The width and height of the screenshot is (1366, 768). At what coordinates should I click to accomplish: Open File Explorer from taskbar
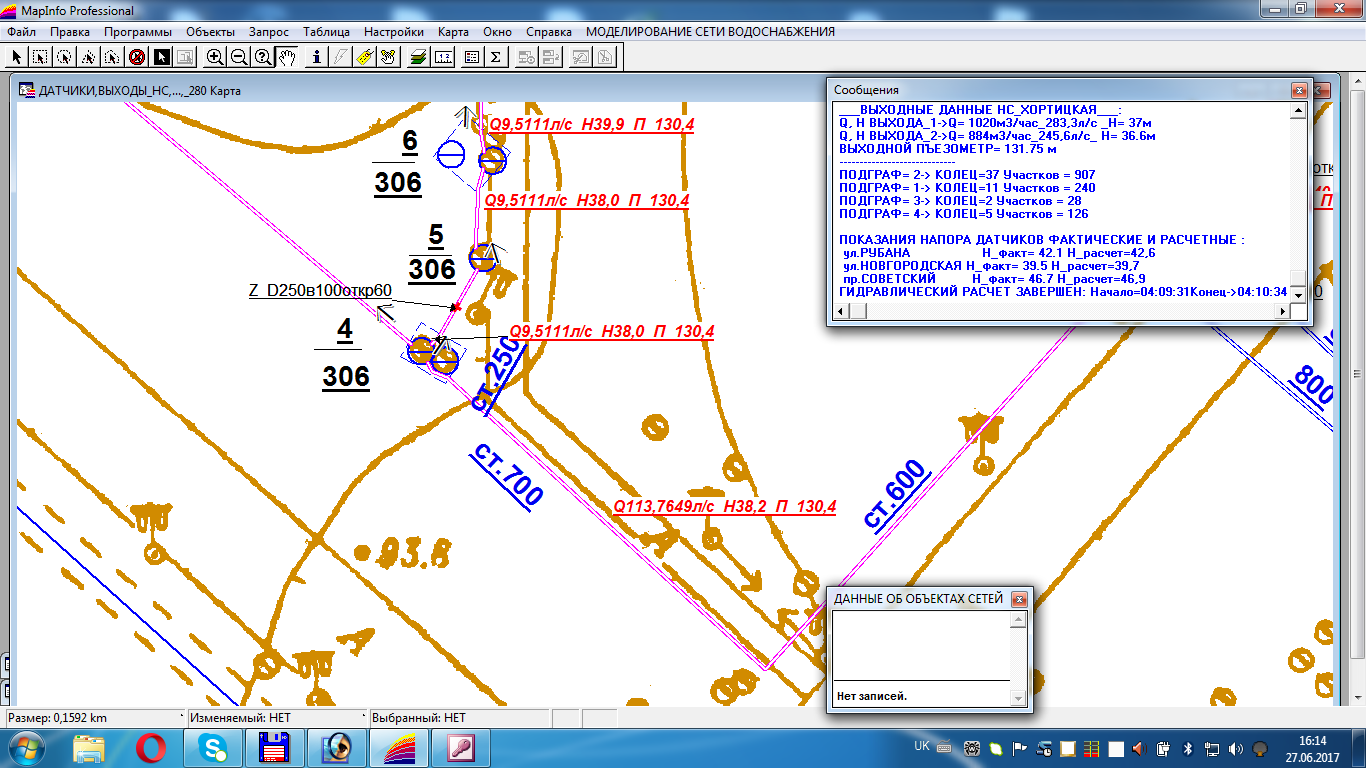[x=90, y=748]
